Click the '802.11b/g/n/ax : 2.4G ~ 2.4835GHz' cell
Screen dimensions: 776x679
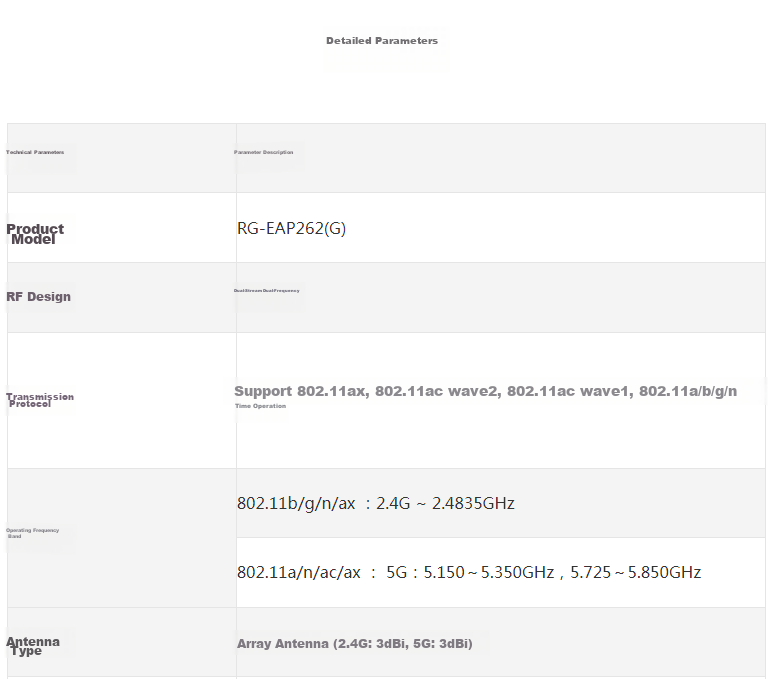(501, 503)
